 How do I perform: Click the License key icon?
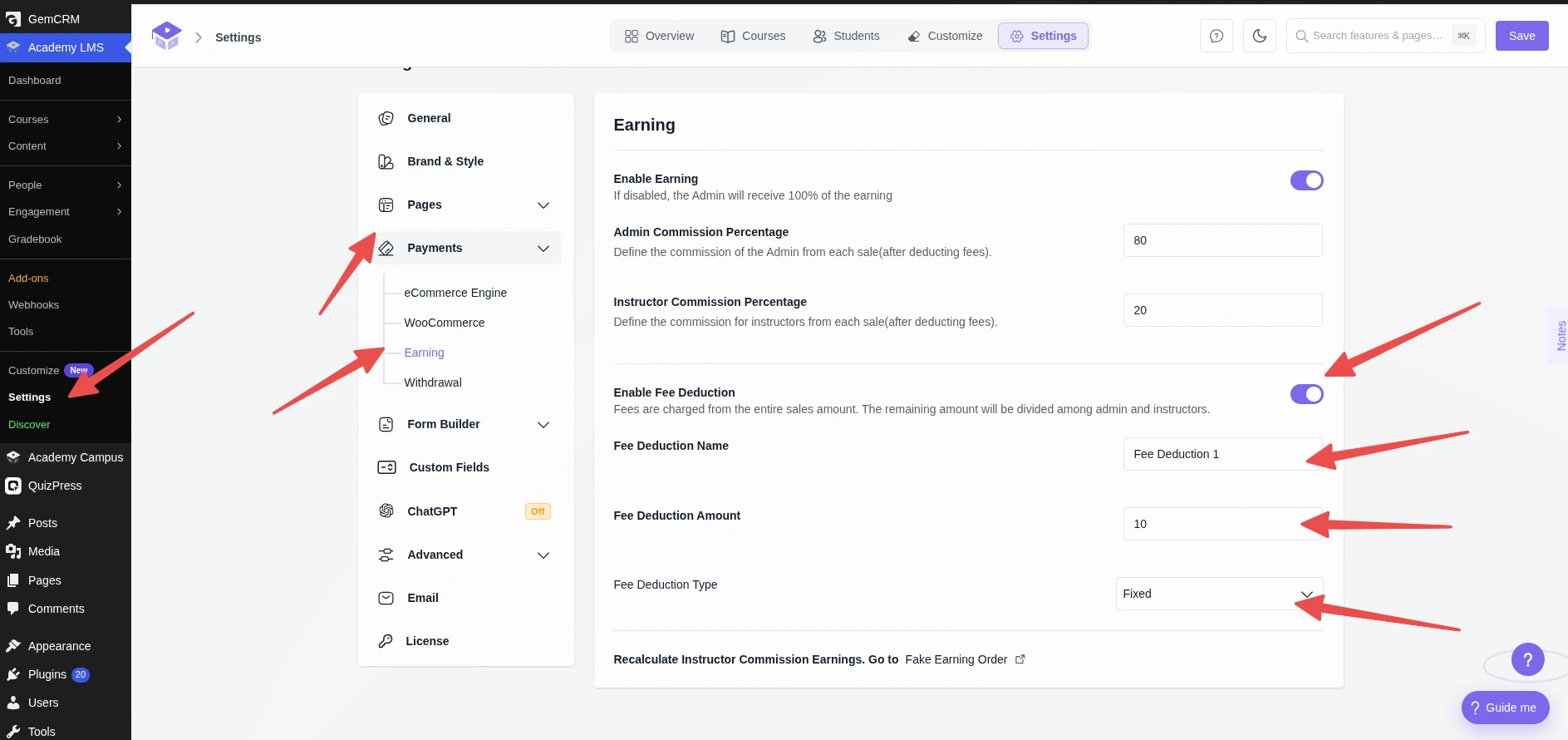pos(386,641)
